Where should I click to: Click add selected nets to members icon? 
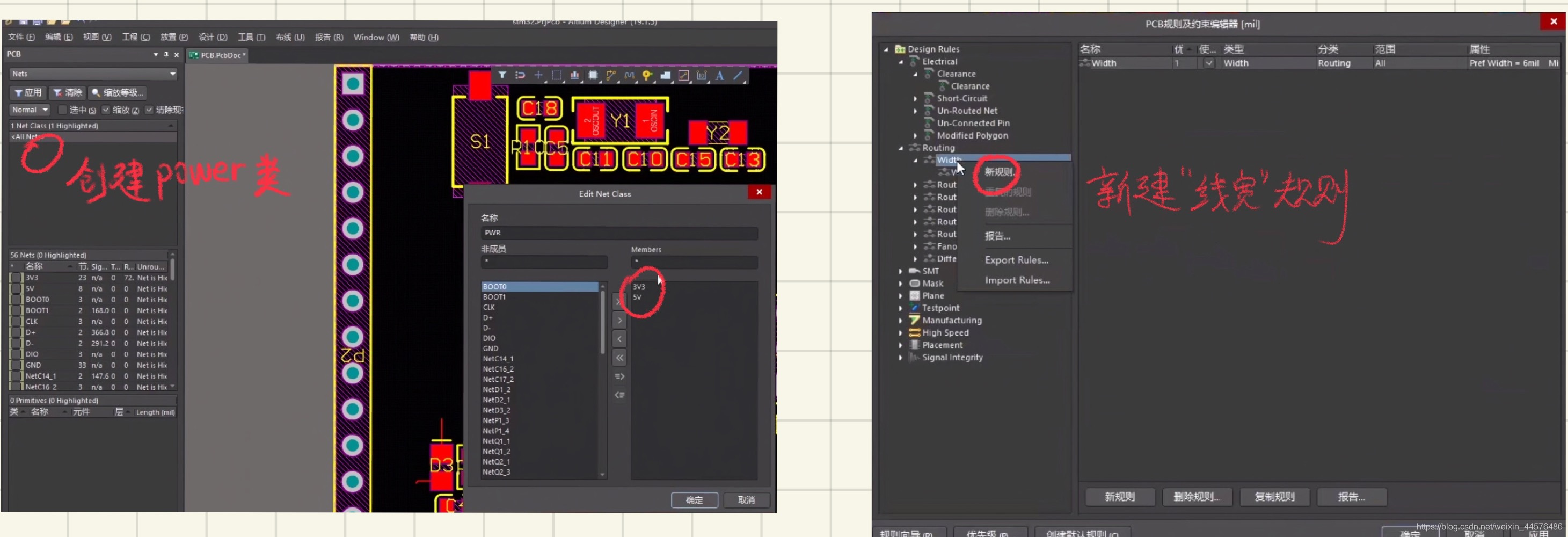click(619, 377)
